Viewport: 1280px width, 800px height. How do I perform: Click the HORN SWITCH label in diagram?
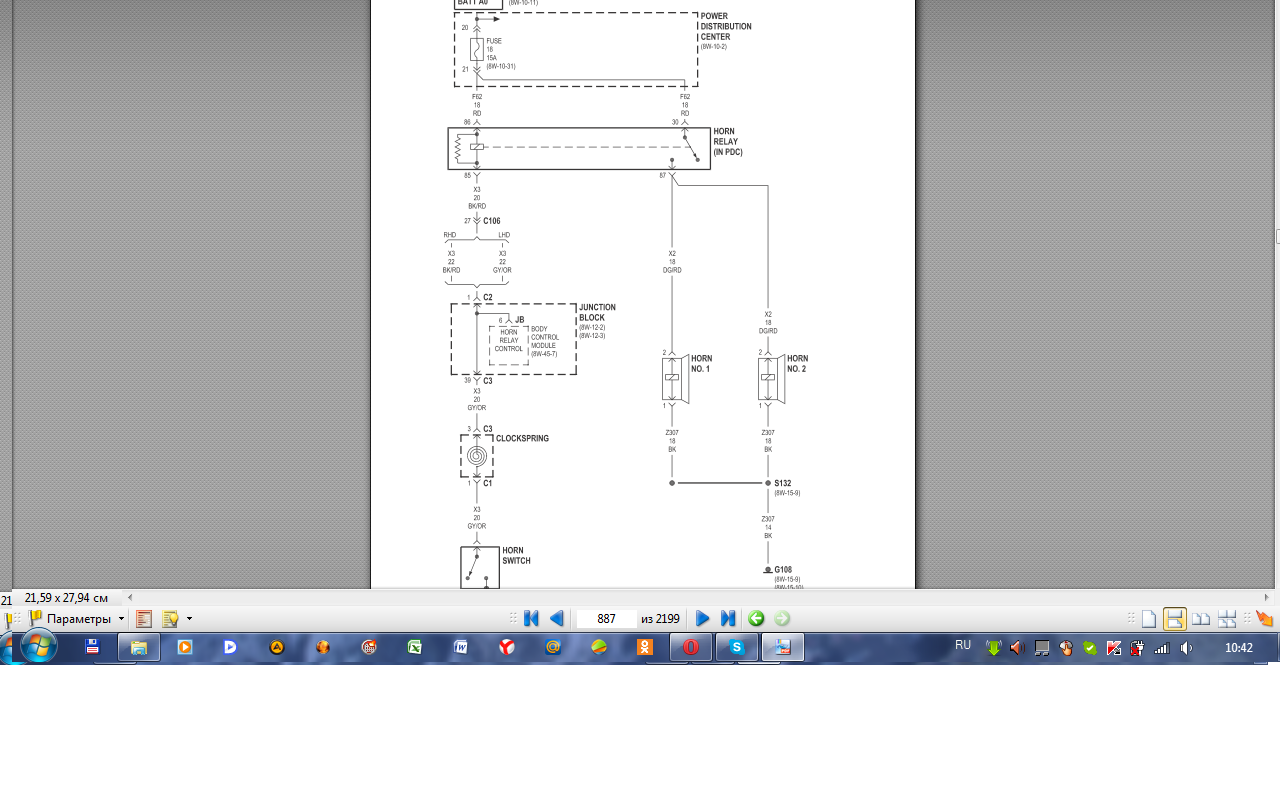(516, 556)
